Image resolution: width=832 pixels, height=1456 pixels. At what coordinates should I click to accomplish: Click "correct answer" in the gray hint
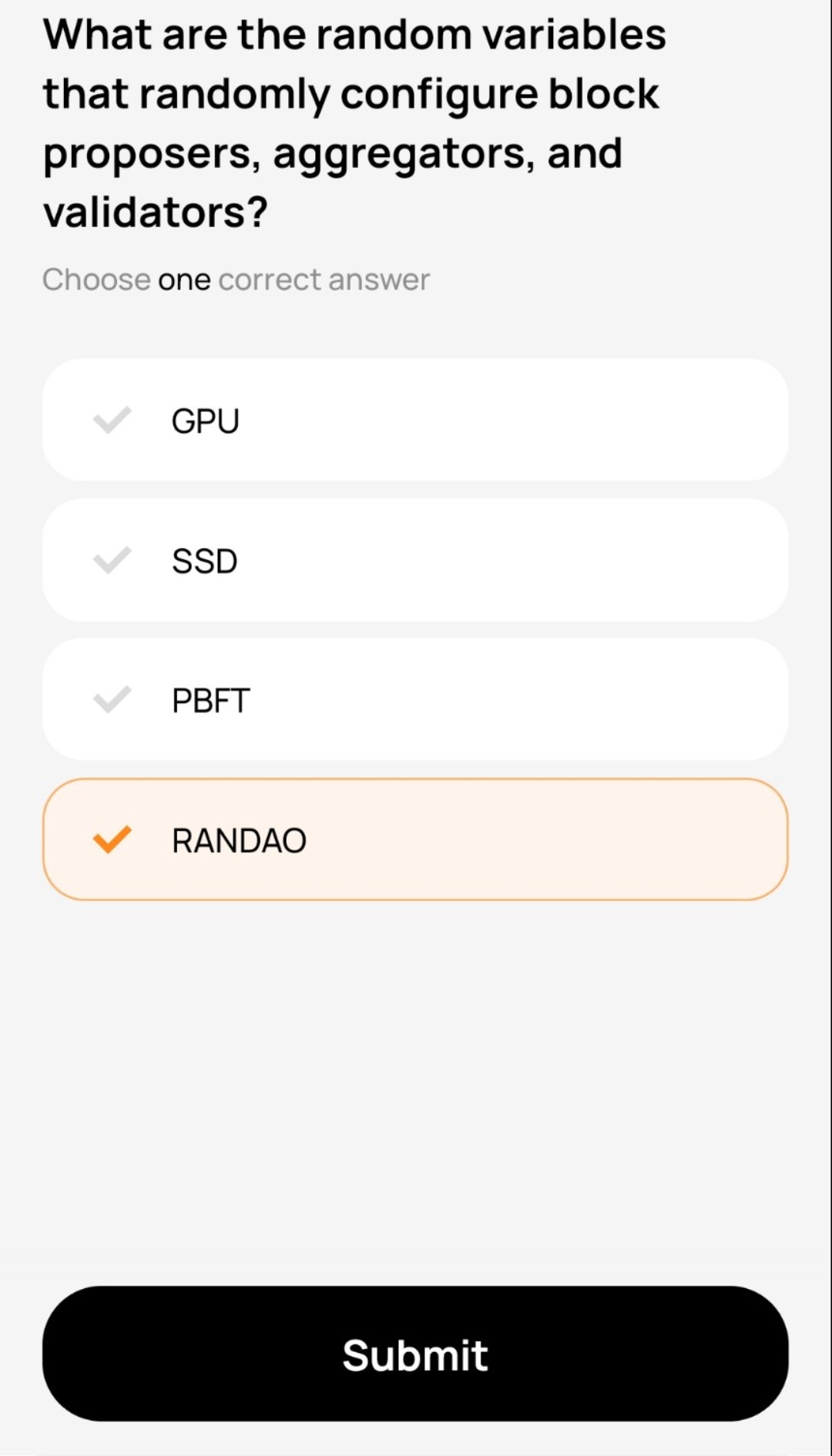click(324, 280)
